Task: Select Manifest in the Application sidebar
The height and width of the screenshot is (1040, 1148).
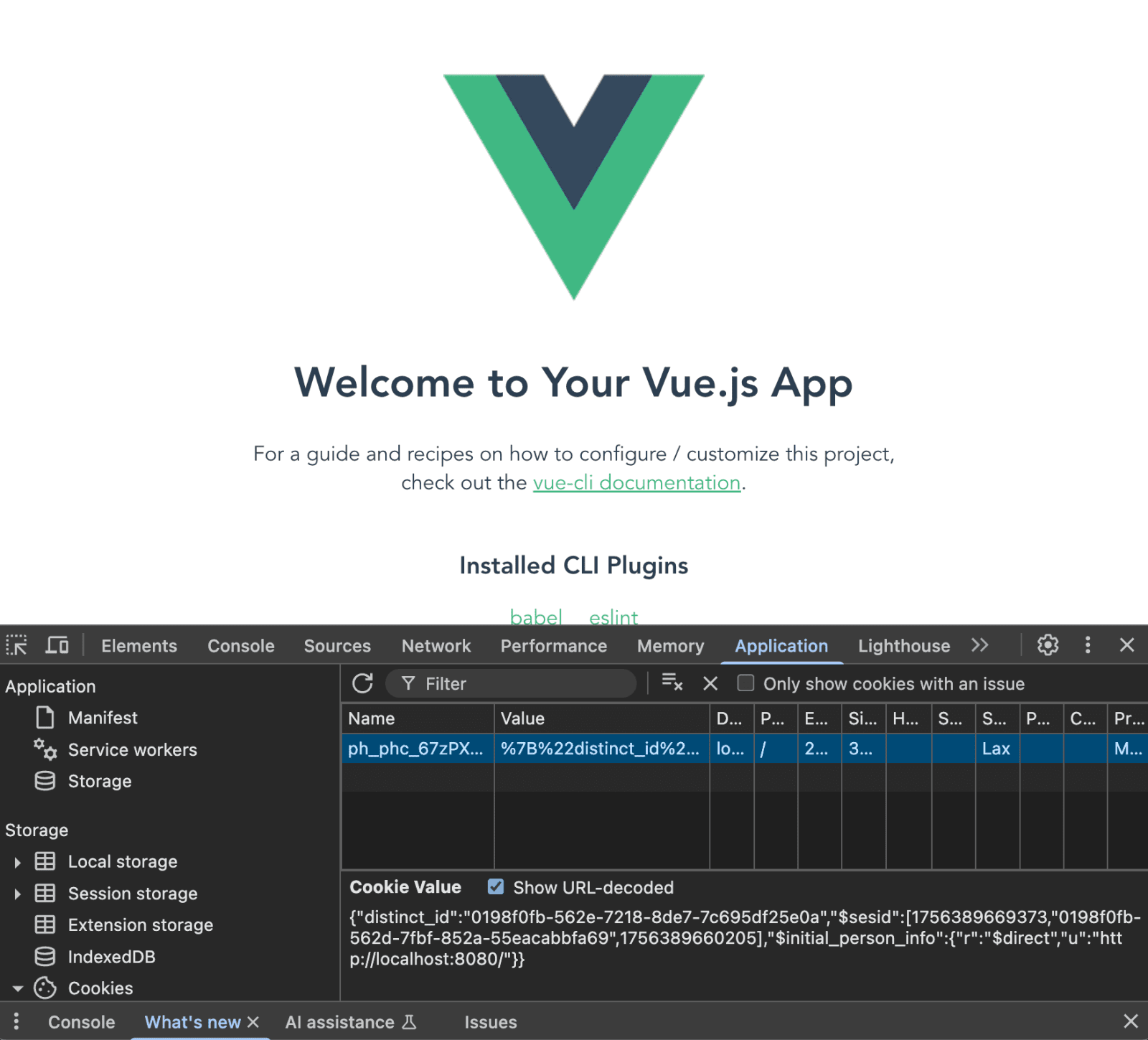Action: (x=103, y=718)
